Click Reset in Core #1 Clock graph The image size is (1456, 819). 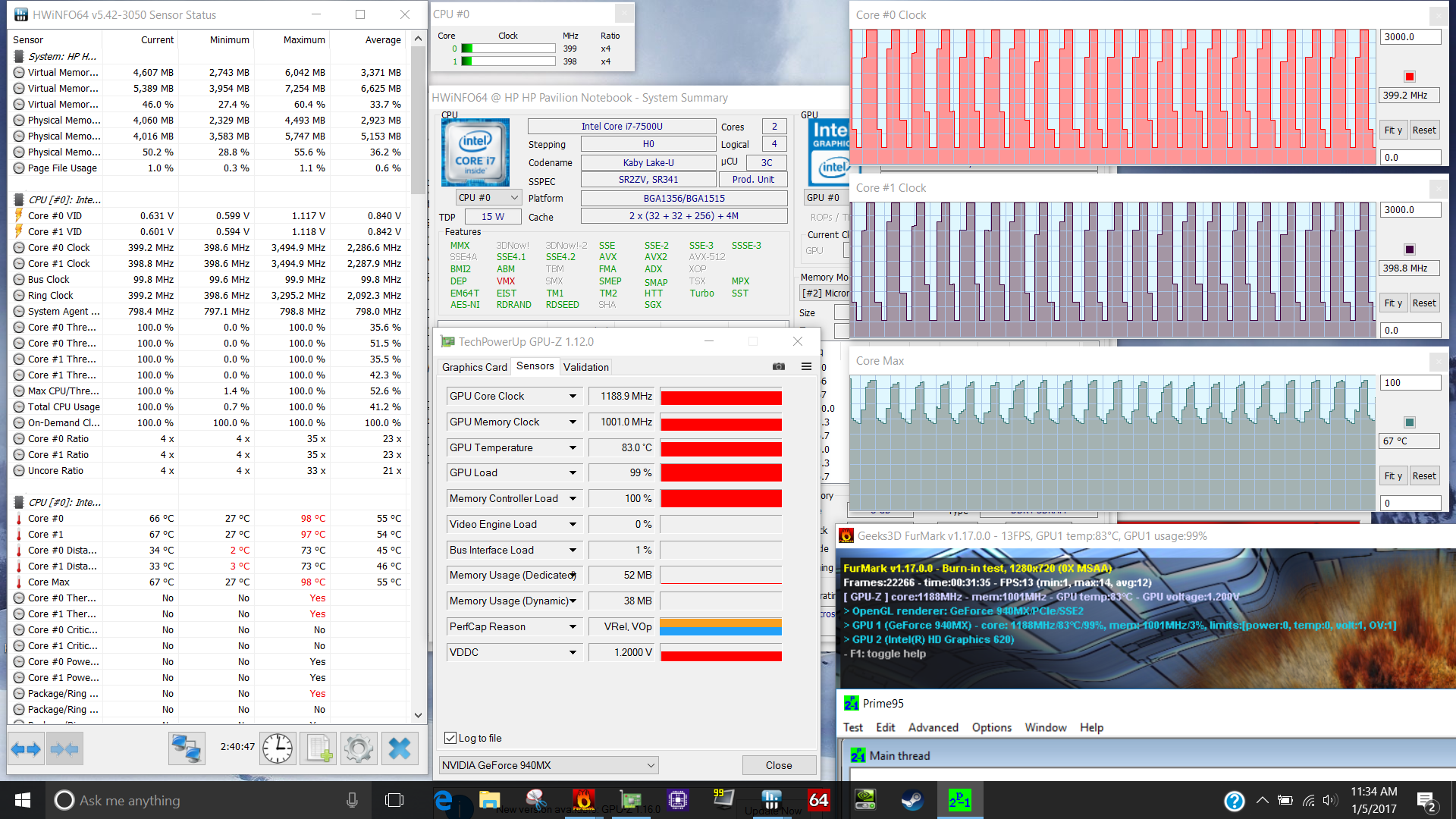click(x=1424, y=303)
